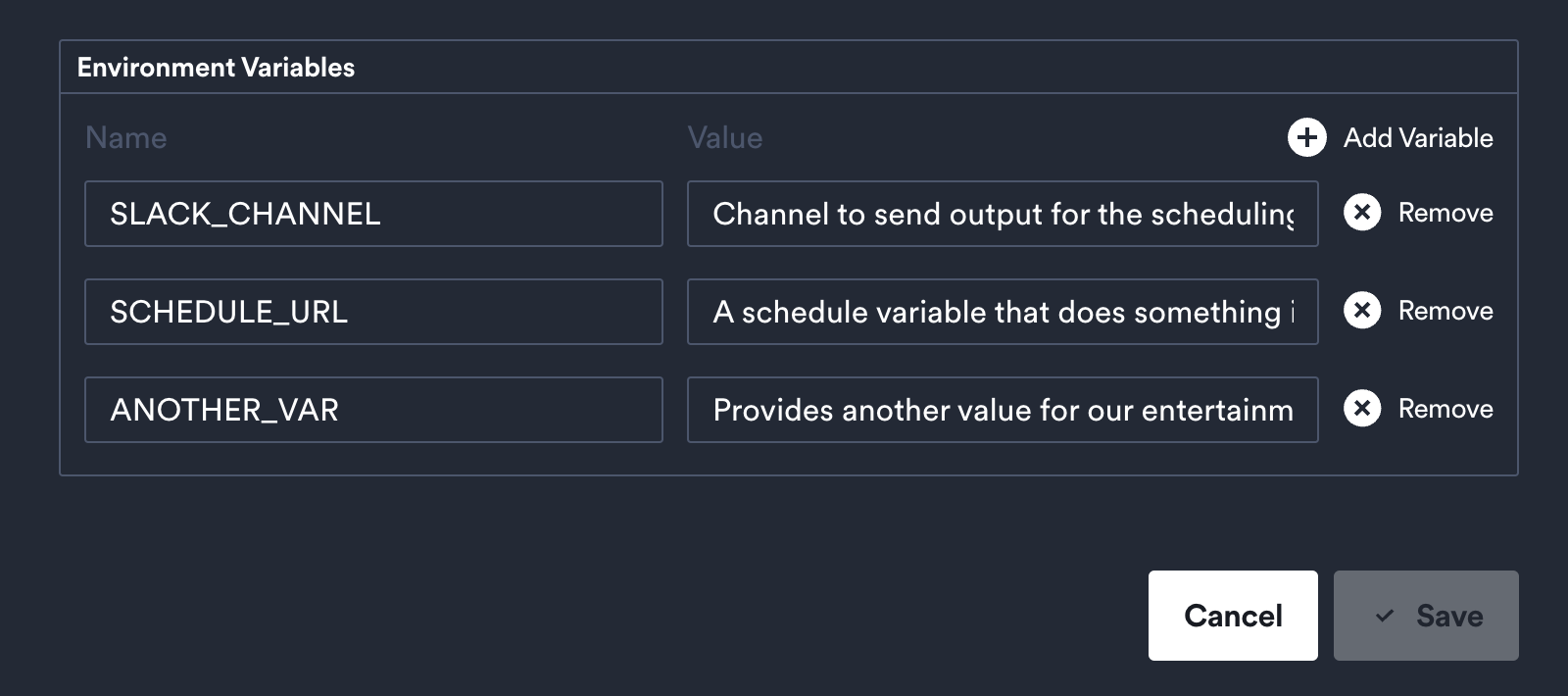The width and height of the screenshot is (1568, 696).
Task: Select the ANOTHER_VAR name field
Action: click(x=373, y=410)
